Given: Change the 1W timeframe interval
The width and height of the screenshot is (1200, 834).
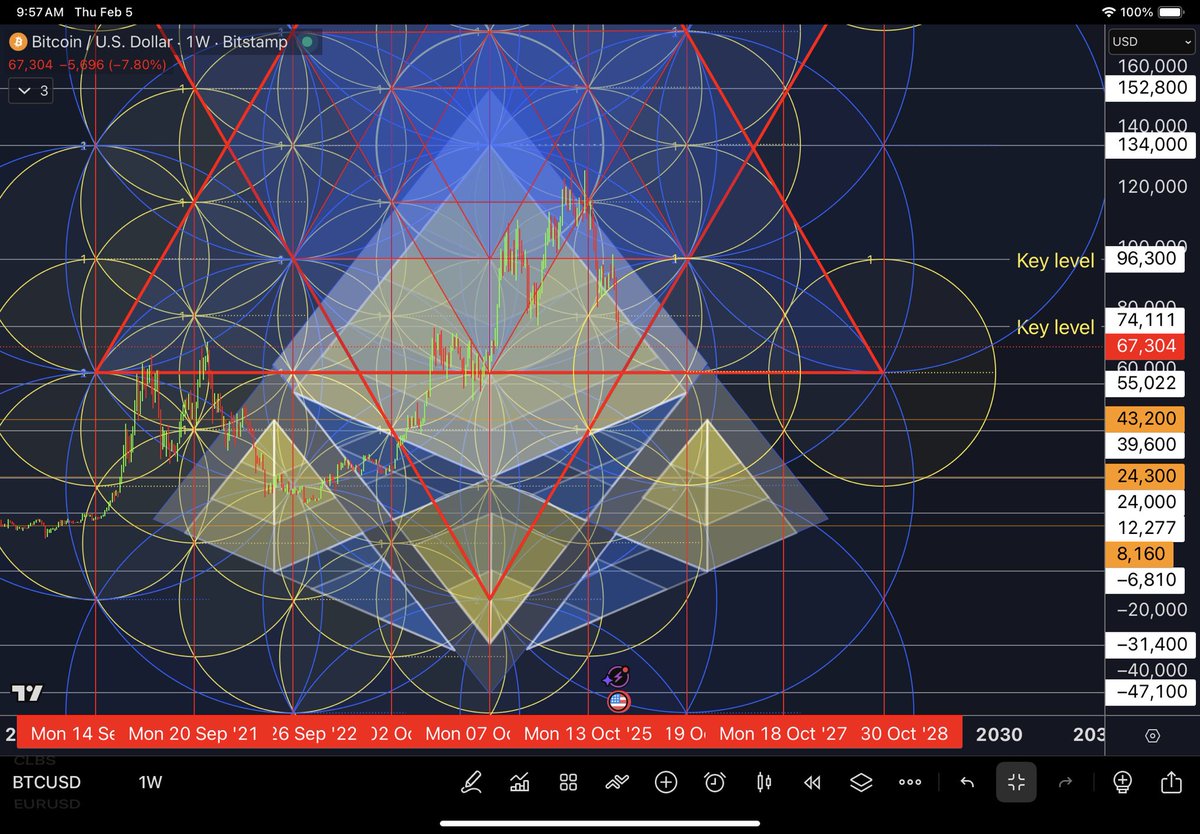Looking at the screenshot, I should click(150, 782).
